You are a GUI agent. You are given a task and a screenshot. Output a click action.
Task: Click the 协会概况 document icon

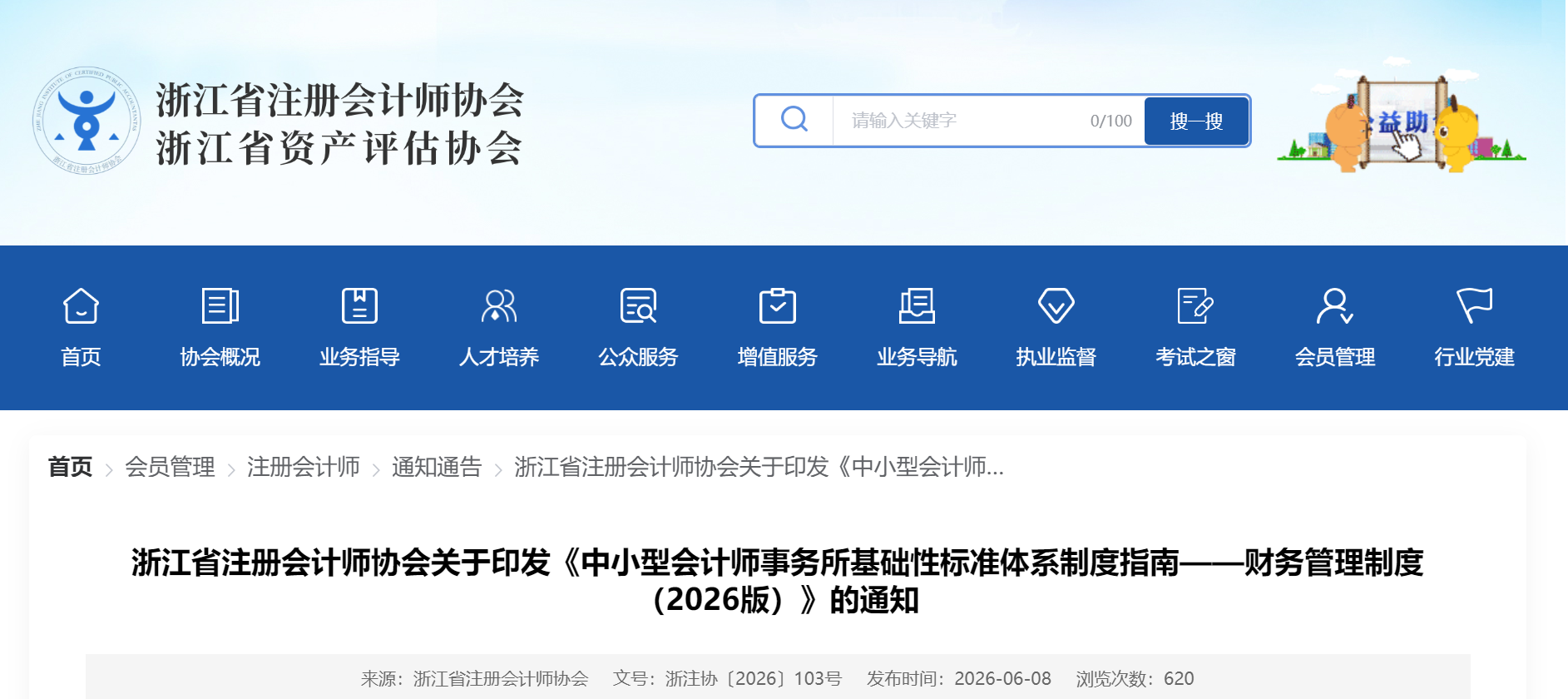pyautogui.click(x=220, y=305)
